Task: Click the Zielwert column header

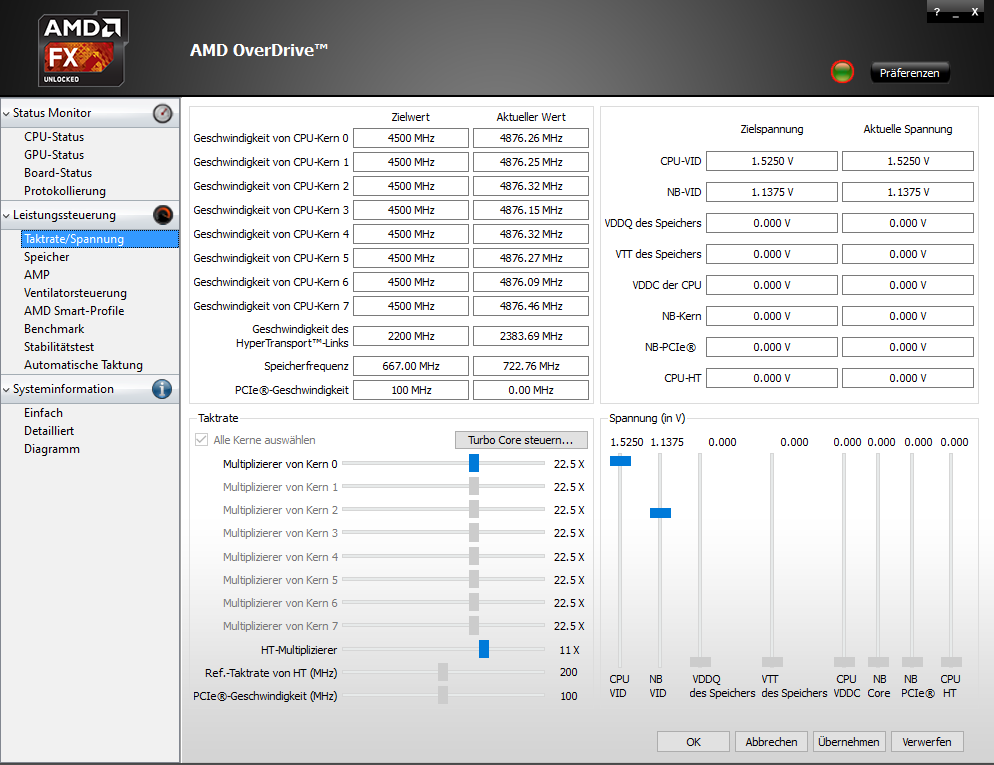Action: click(410, 117)
